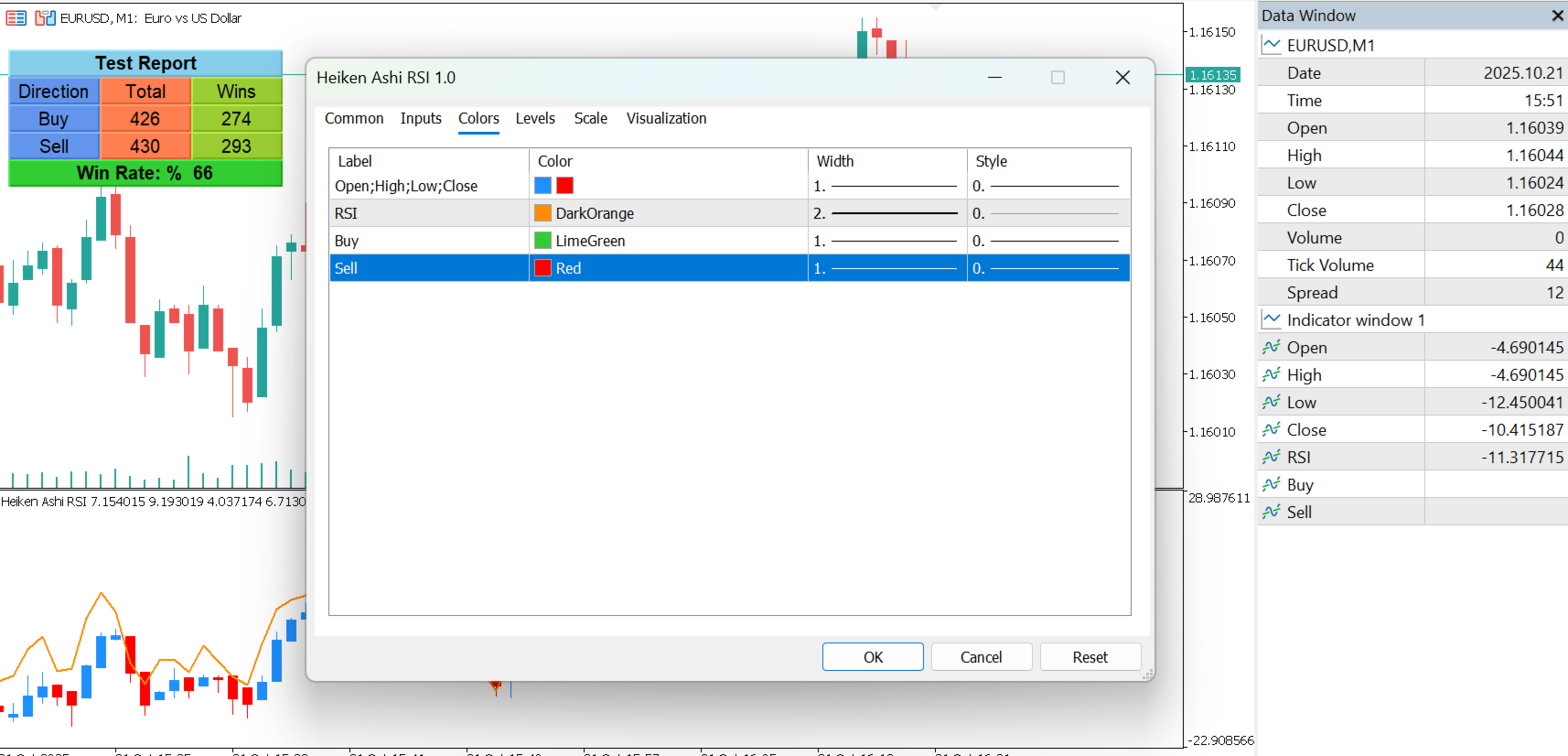Click the Win Rate: % 66 bar
1568x756 pixels.
(x=145, y=173)
